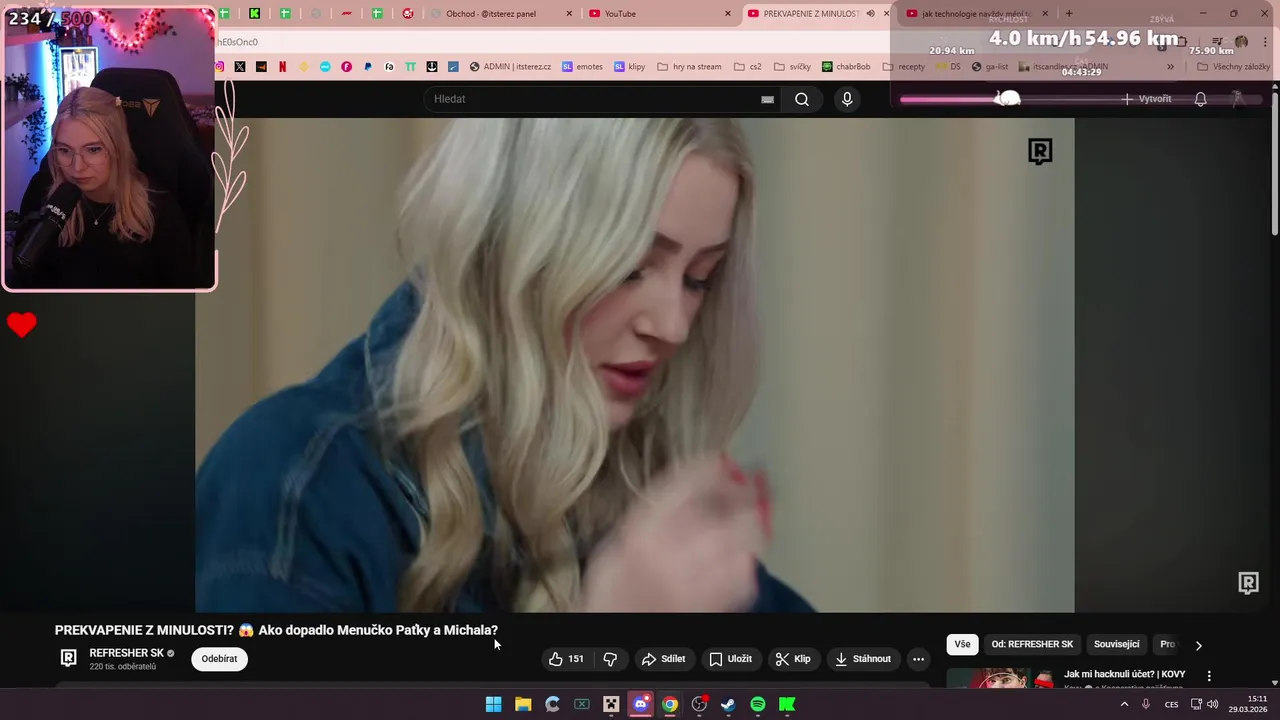Image resolution: width=1280 pixels, height=720 pixels.
Task: Click the voice search microphone icon
Action: [847, 99]
